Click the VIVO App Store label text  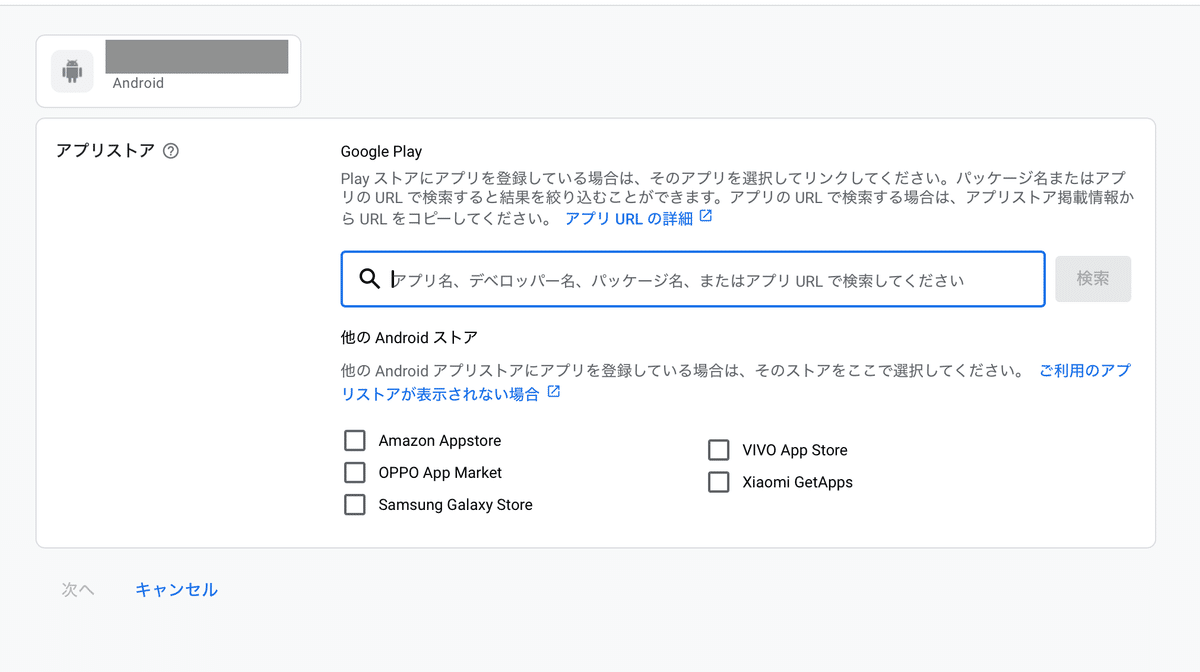795,450
